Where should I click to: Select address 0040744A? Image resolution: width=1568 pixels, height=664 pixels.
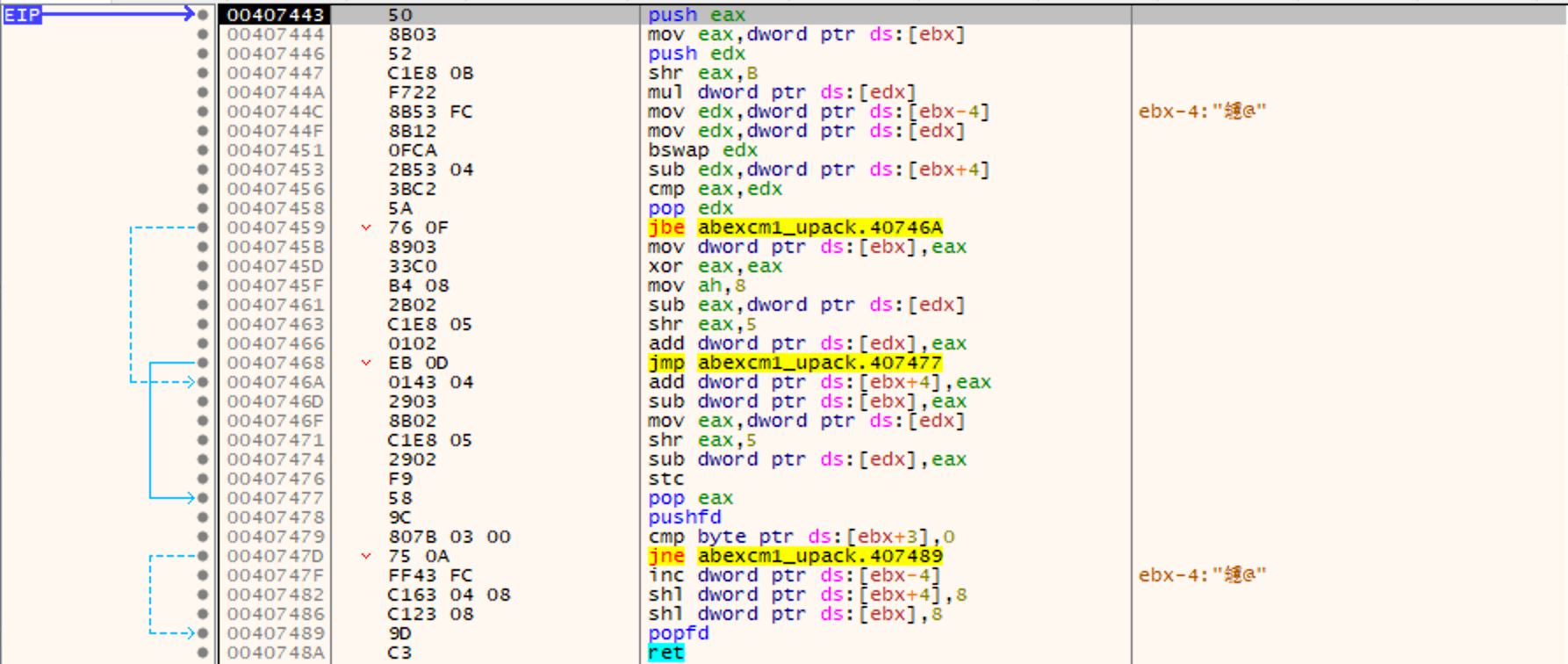click(x=276, y=92)
